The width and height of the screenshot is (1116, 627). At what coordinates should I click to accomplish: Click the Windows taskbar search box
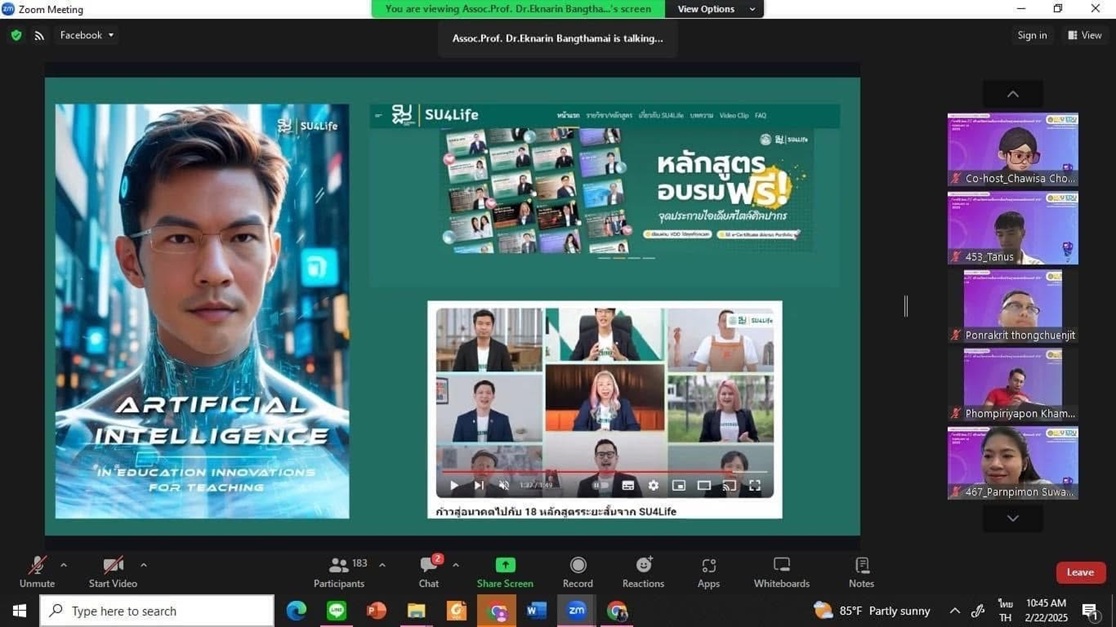(157, 611)
